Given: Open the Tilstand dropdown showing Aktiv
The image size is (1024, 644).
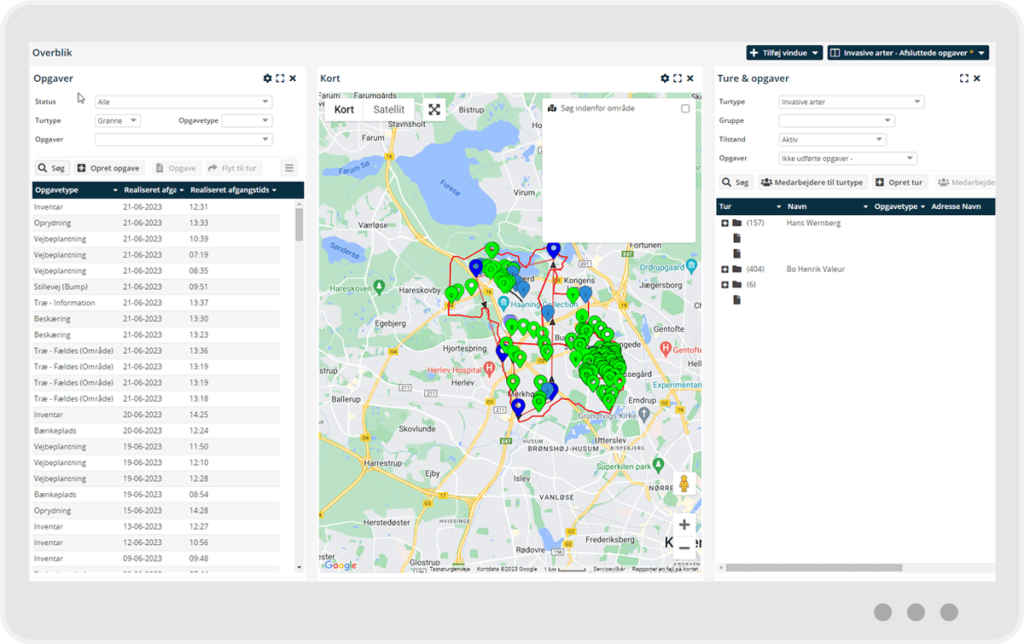Looking at the screenshot, I should [x=831, y=139].
